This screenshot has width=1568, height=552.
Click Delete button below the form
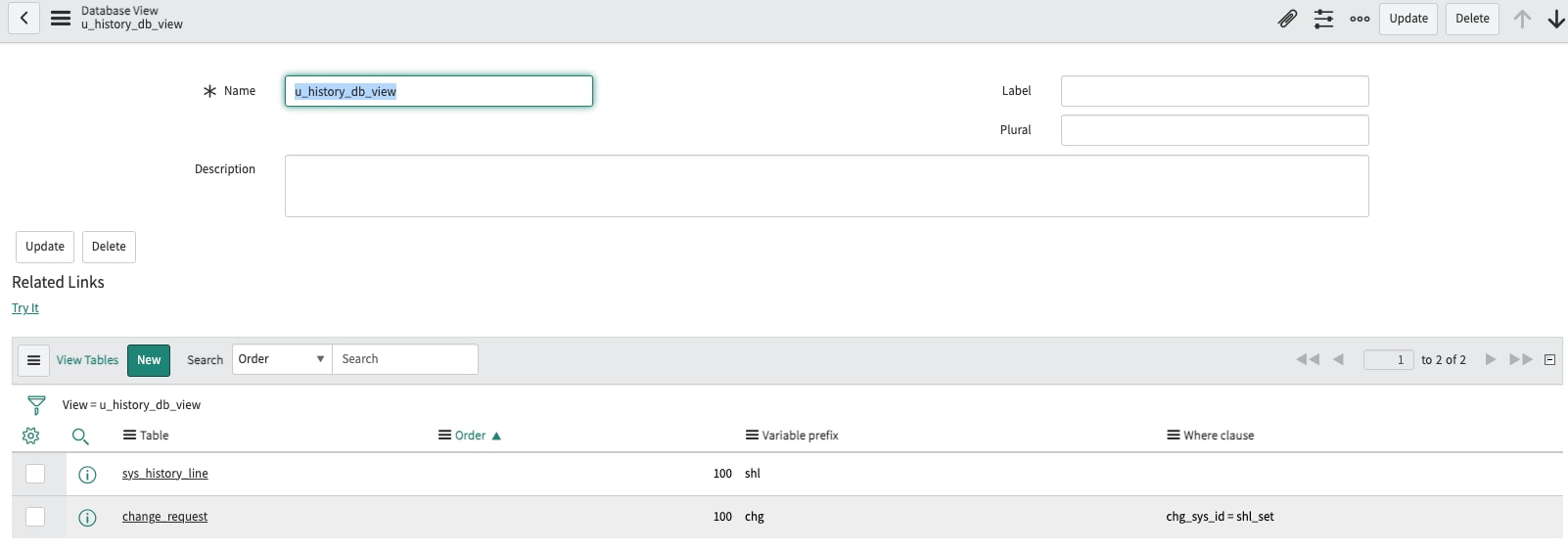click(109, 247)
